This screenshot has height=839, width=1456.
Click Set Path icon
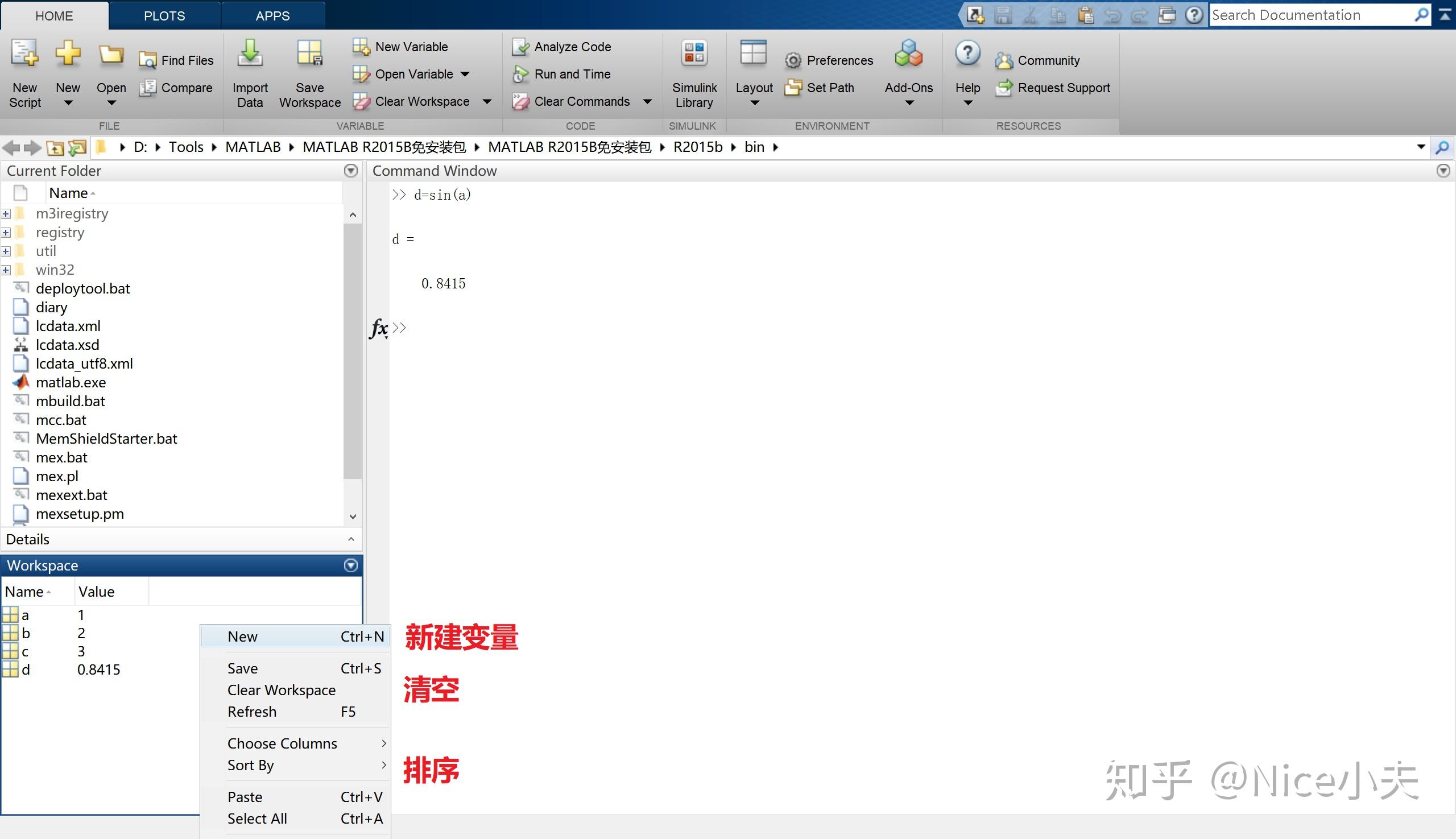coord(793,88)
